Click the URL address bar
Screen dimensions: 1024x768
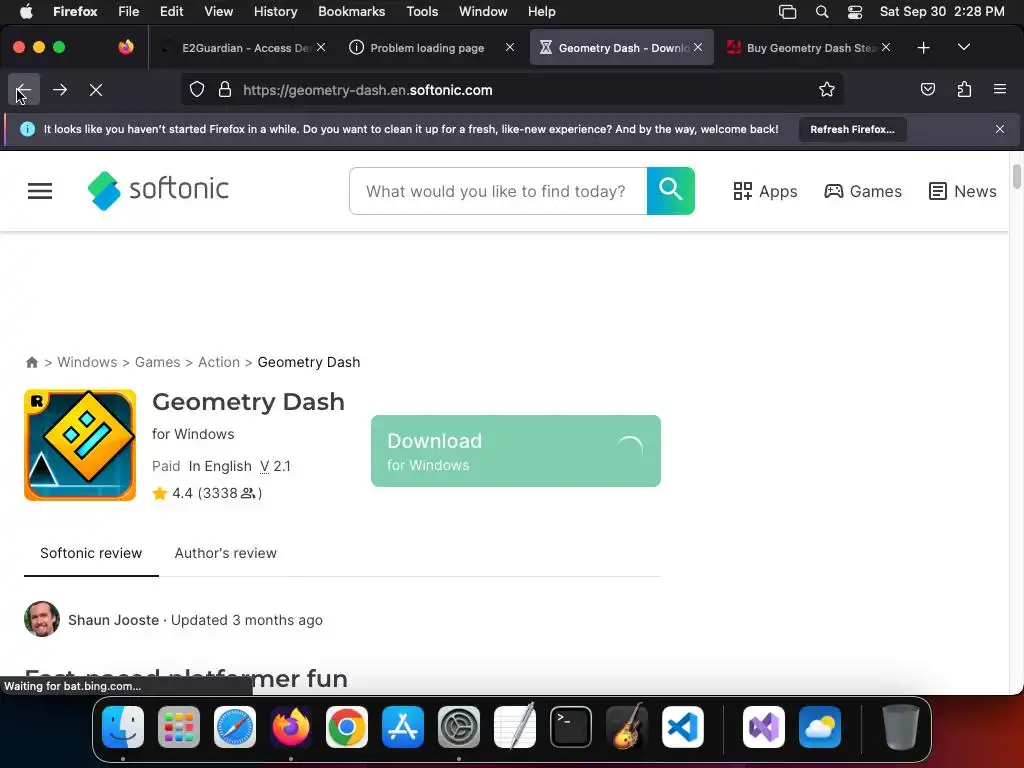pos(511,89)
